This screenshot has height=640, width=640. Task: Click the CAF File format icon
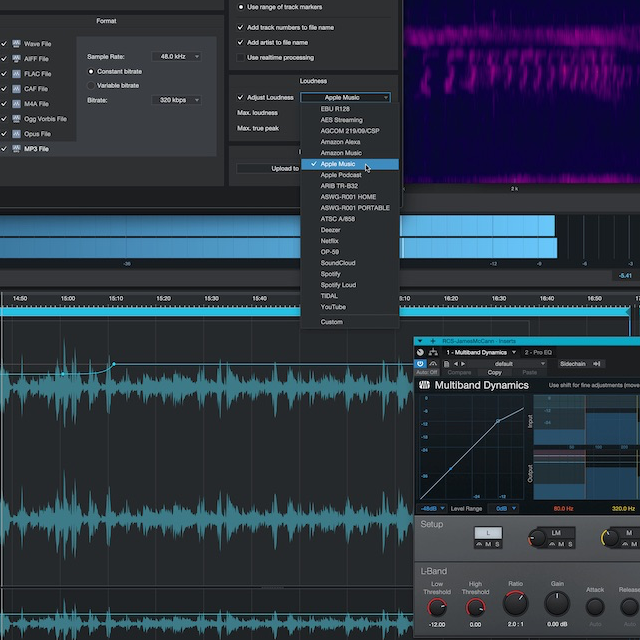(x=16, y=89)
